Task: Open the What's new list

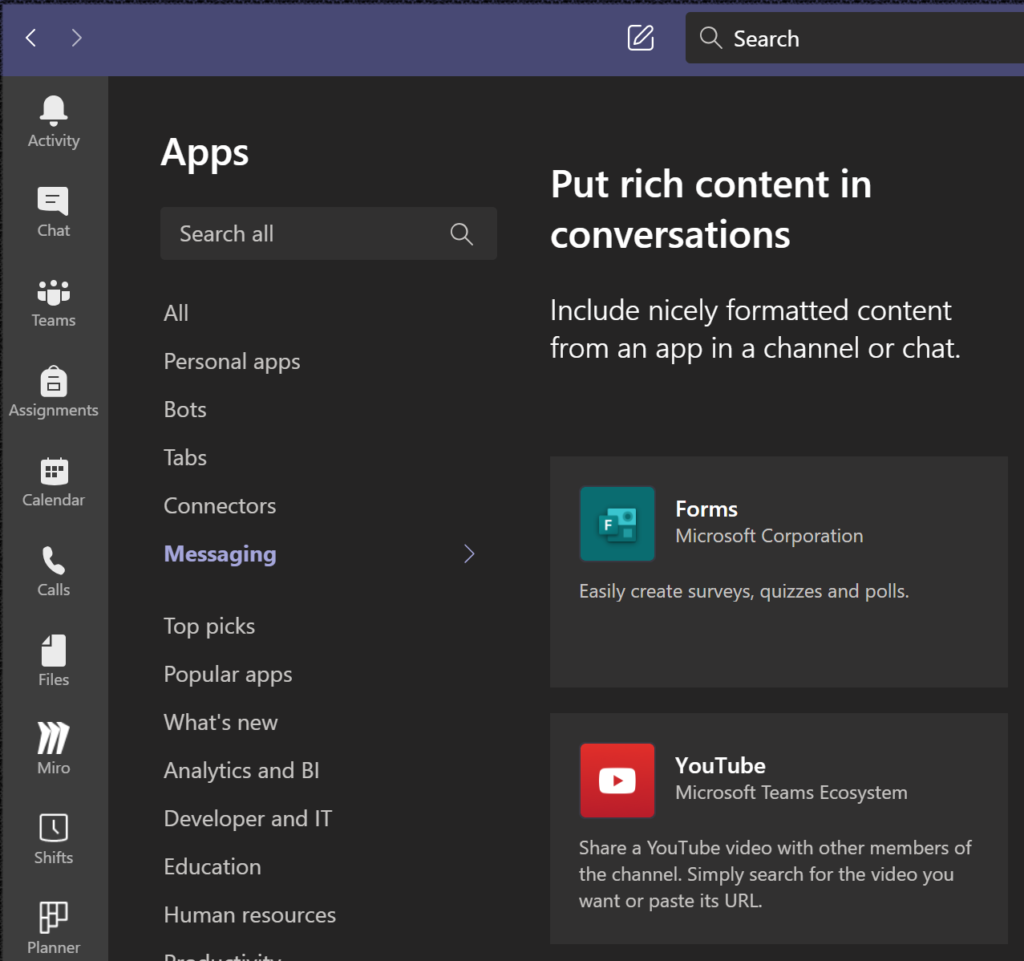Action: [221, 723]
